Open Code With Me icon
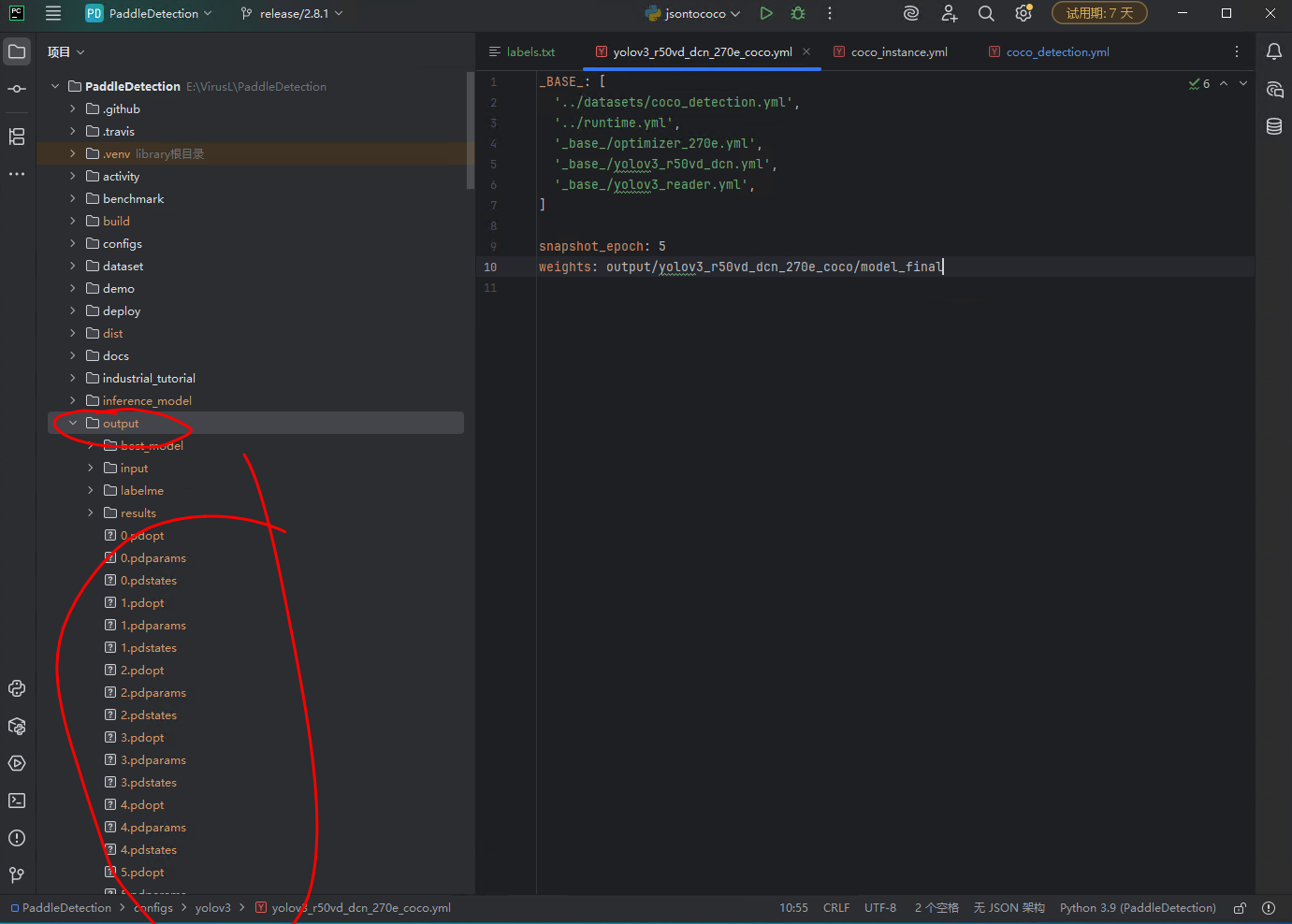This screenshot has height=924, width=1292. pyautogui.click(x=950, y=13)
